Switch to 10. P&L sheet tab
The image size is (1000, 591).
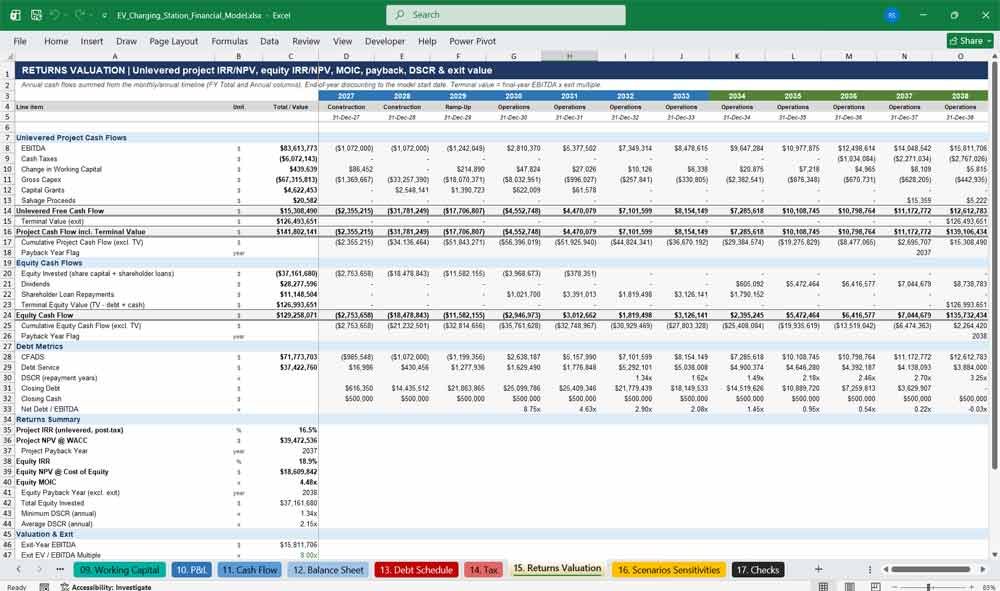click(191, 570)
